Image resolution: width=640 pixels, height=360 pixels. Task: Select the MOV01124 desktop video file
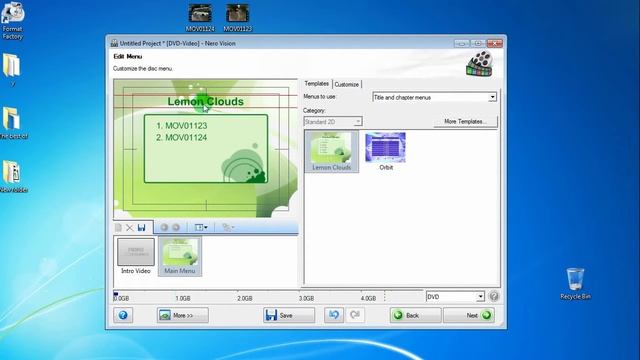tap(200, 18)
